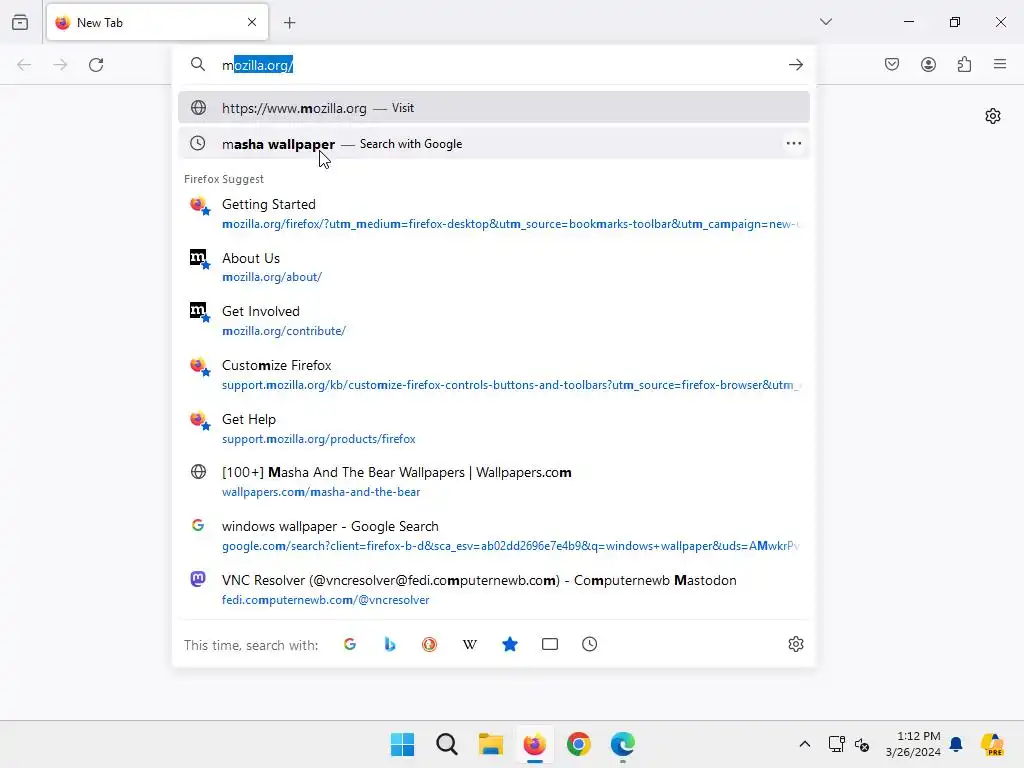1024x768 pixels.
Task: Open the muted volume tray icon
Action: [862, 744]
